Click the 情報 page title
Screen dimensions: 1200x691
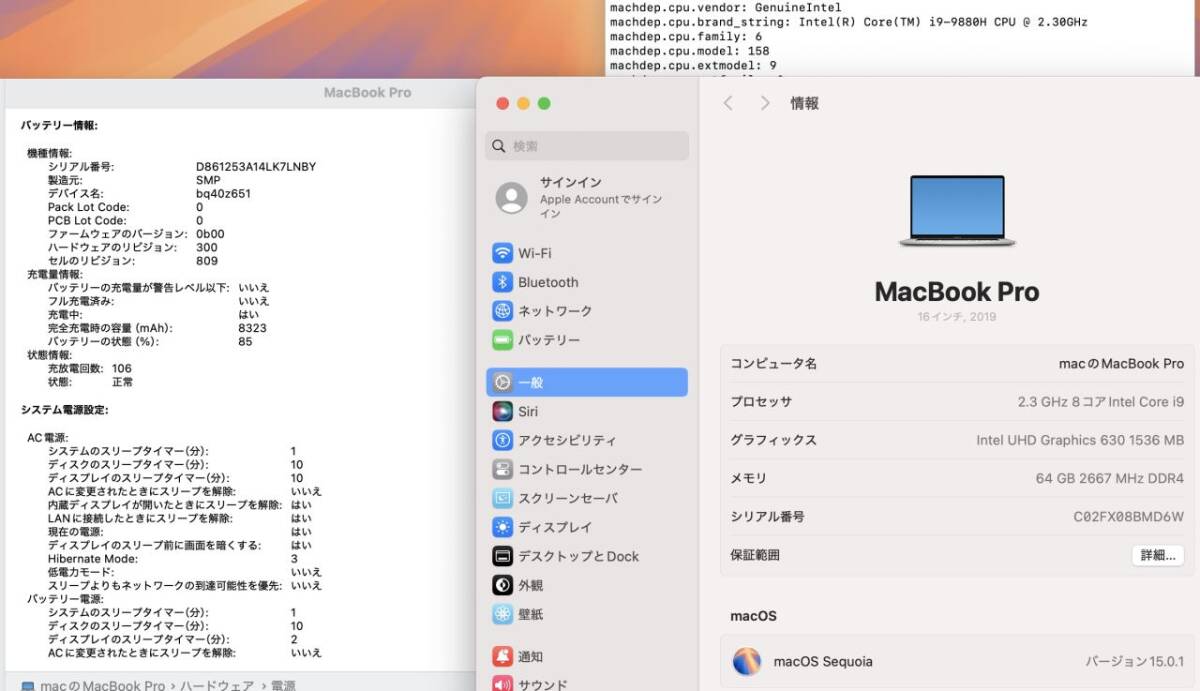(x=805, y=103)
